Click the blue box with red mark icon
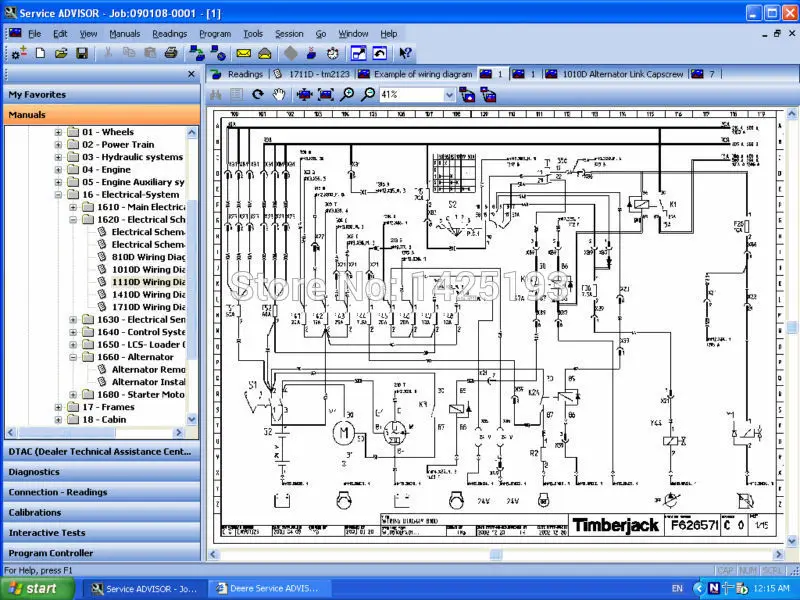The width and height of the screenshot is (800, 600). (x=311, y=53)
